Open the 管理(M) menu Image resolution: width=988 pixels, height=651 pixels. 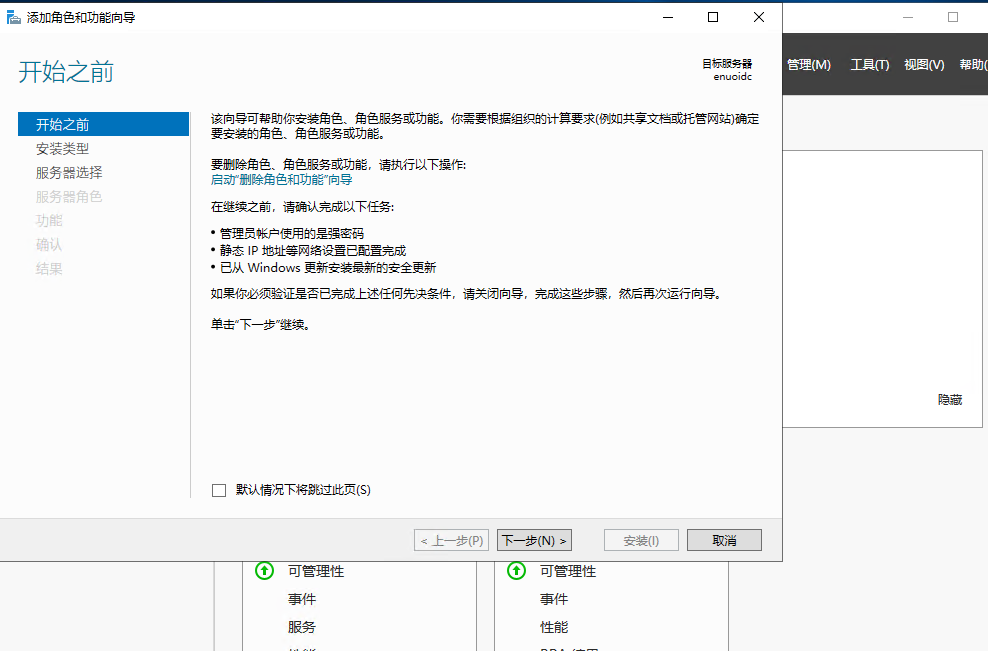(x=808, y=65)
